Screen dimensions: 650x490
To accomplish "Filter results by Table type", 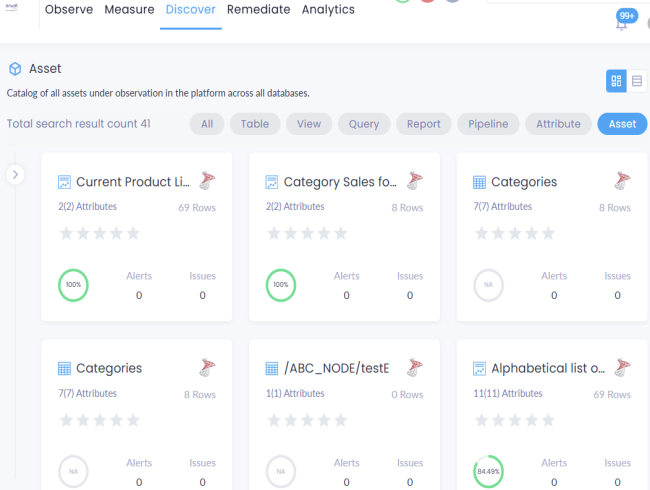I will [x=255, y=124].
